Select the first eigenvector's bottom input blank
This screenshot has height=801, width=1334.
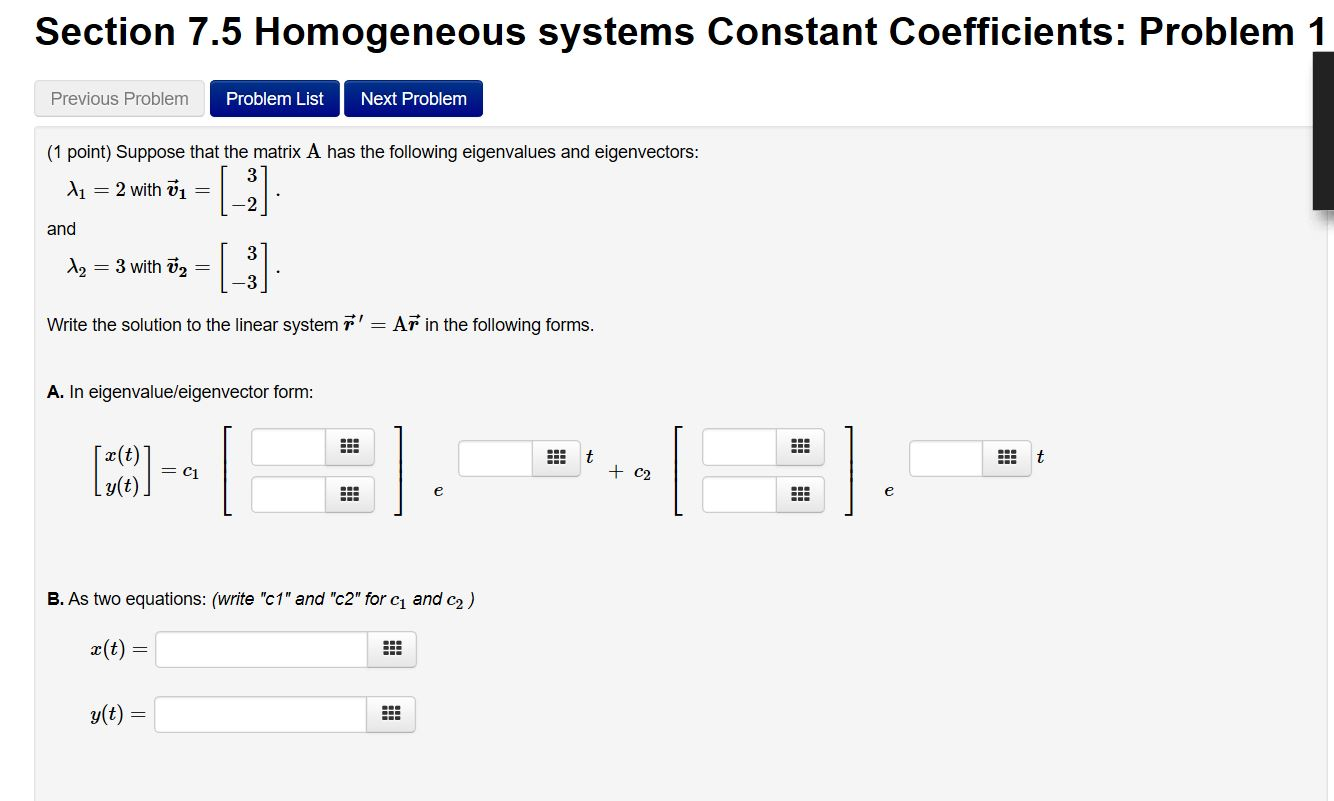coord(290,493)
